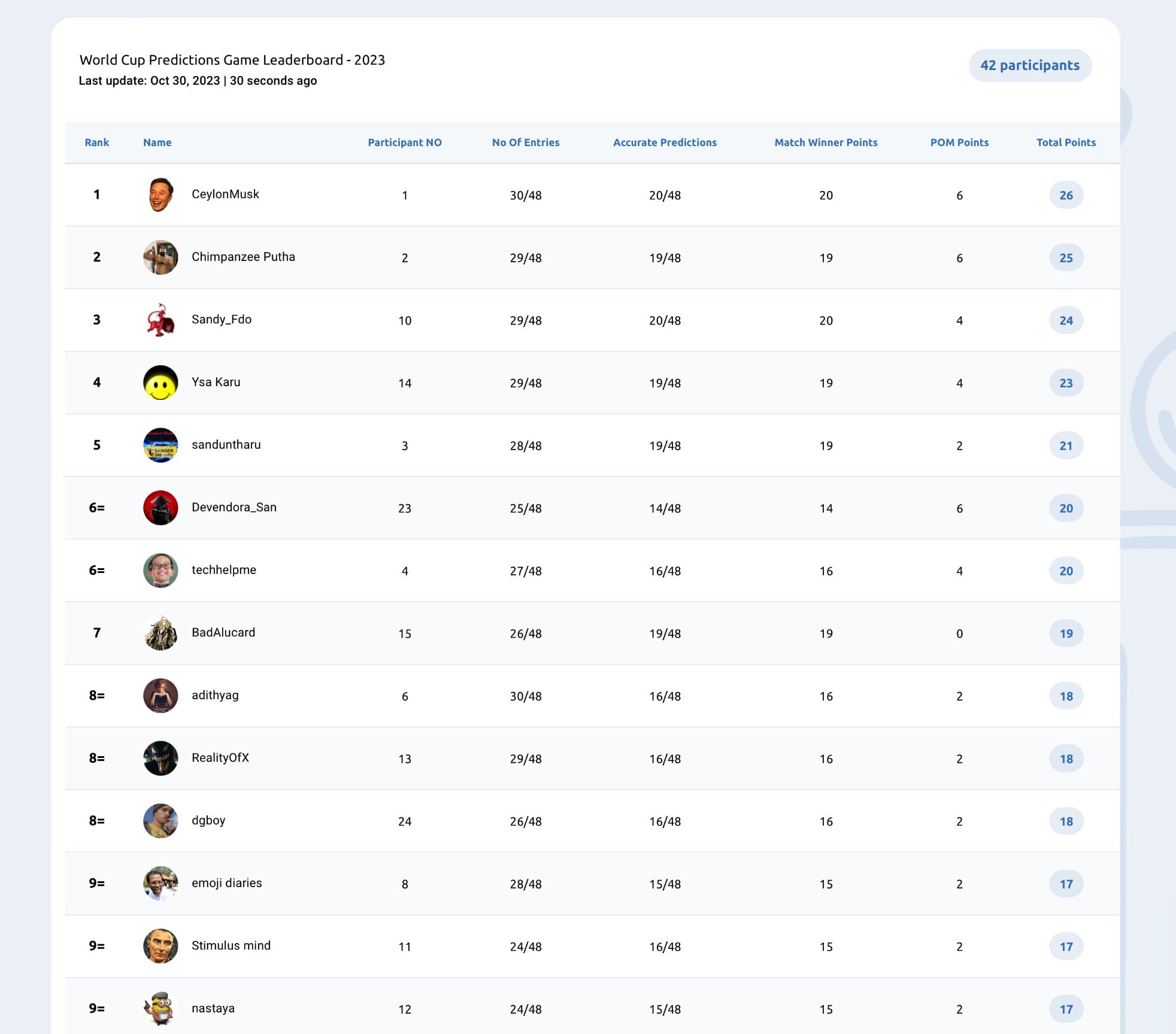Open the adithyag player name
Screen dimensions: 1176x1034
(215, 695)
